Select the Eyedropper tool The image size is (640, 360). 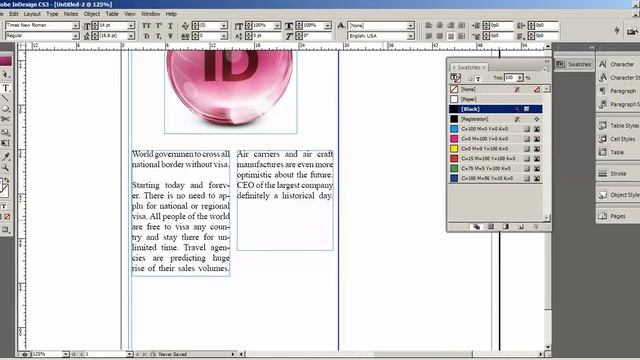pyautogui.click(x=5, y=157)
